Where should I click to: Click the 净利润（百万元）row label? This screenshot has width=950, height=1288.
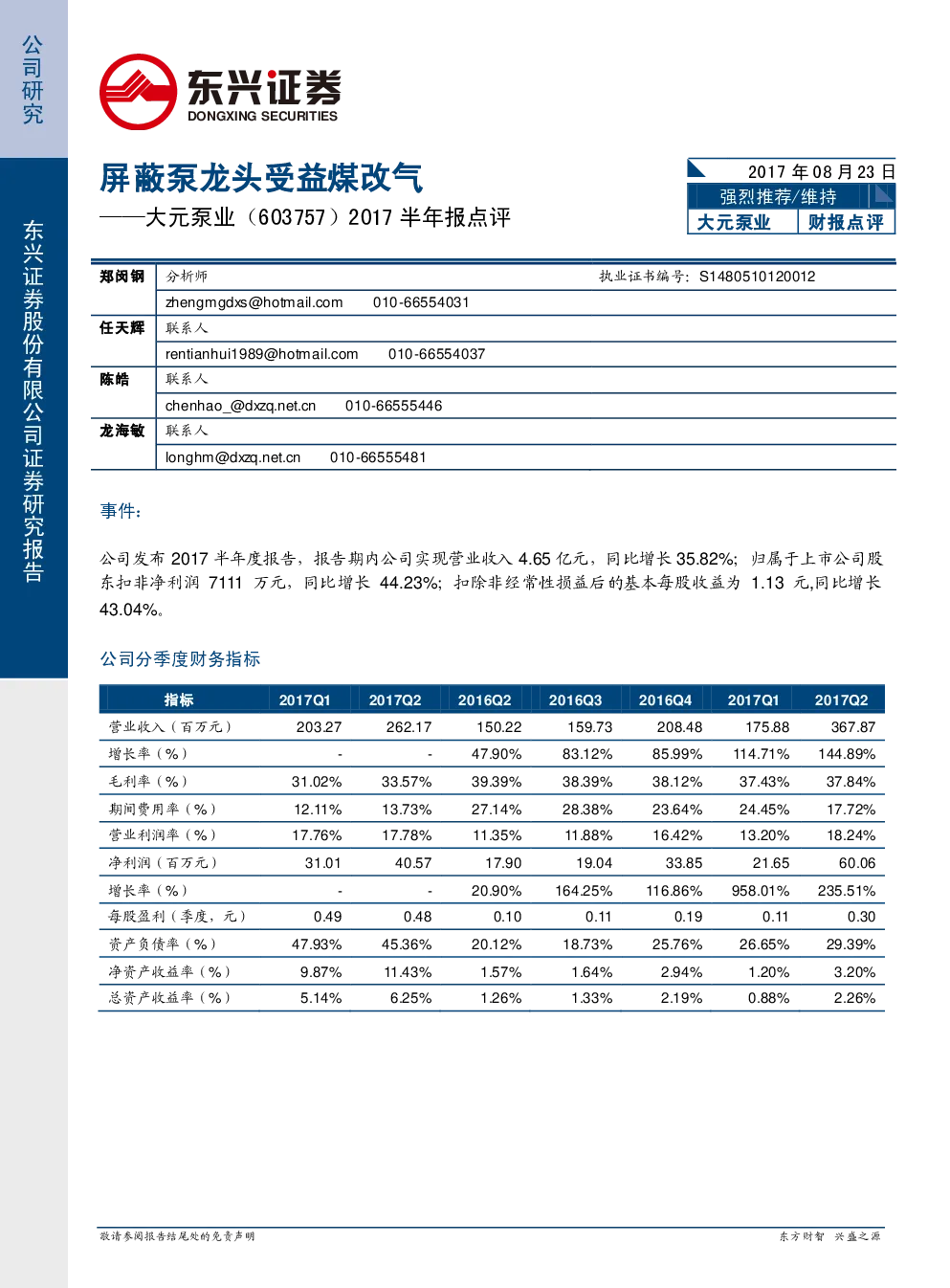pyautogui.click(x=164, y=863)
